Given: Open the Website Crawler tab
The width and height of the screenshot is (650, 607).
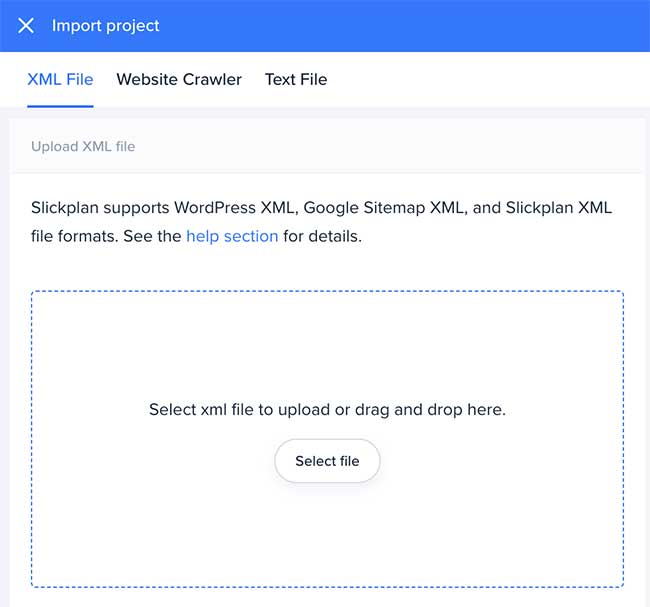Looking at the screenshot, I should pos(179,79).
